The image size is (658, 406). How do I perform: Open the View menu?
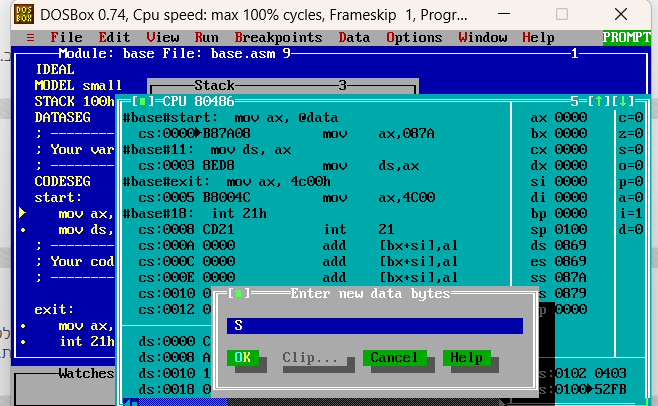pyautogui.click(x=163, y=38)
